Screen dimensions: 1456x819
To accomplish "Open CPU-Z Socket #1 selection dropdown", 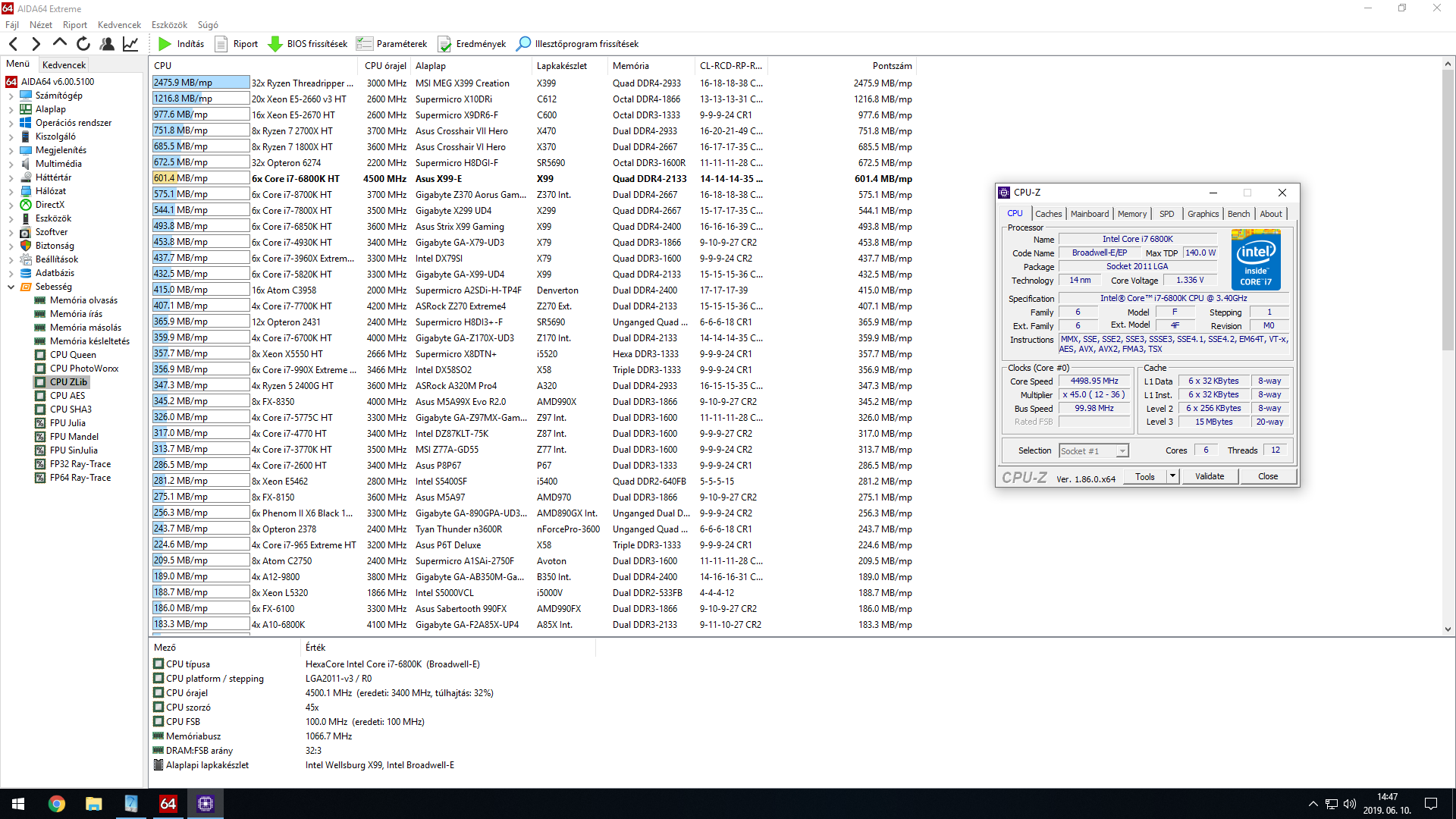I will pyautogui.click(x=1122, y=451).
